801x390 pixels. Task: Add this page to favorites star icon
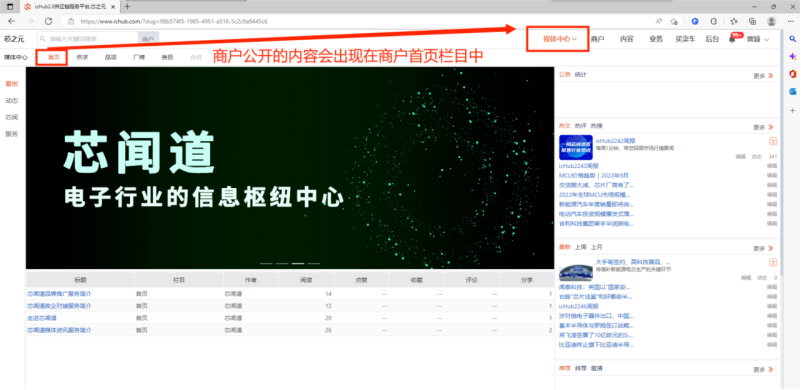(x=674, y=21)
